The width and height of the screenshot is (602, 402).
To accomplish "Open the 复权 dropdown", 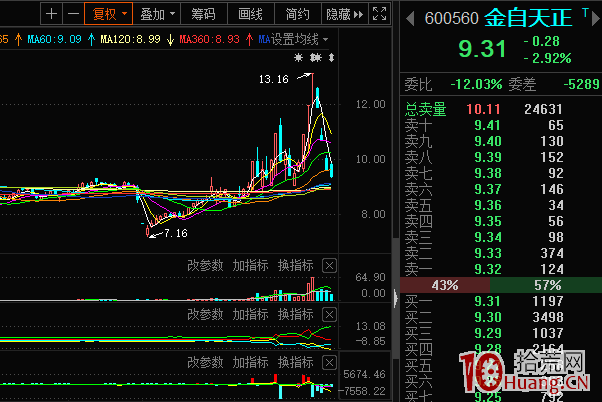I will 109,14.
